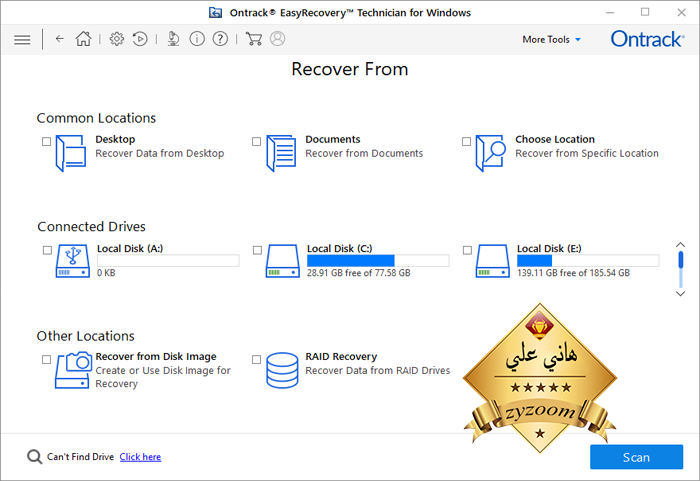
Task: Click "28.91 GB free of 77.58 GB" text
Action: [x=358, y=273]
